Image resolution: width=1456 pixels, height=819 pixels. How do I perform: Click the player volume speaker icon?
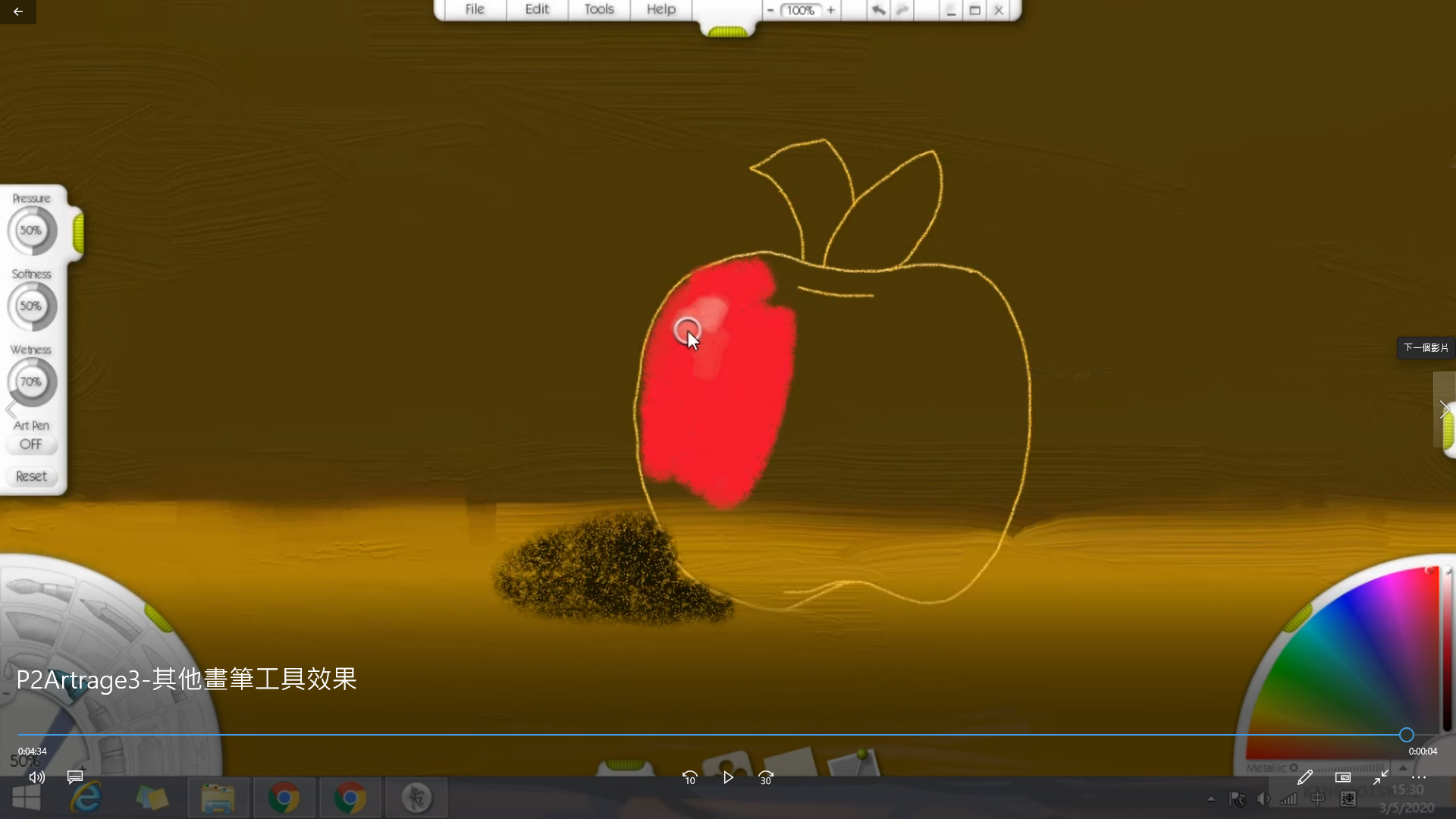pyautogui.click(x=36, y=777)
